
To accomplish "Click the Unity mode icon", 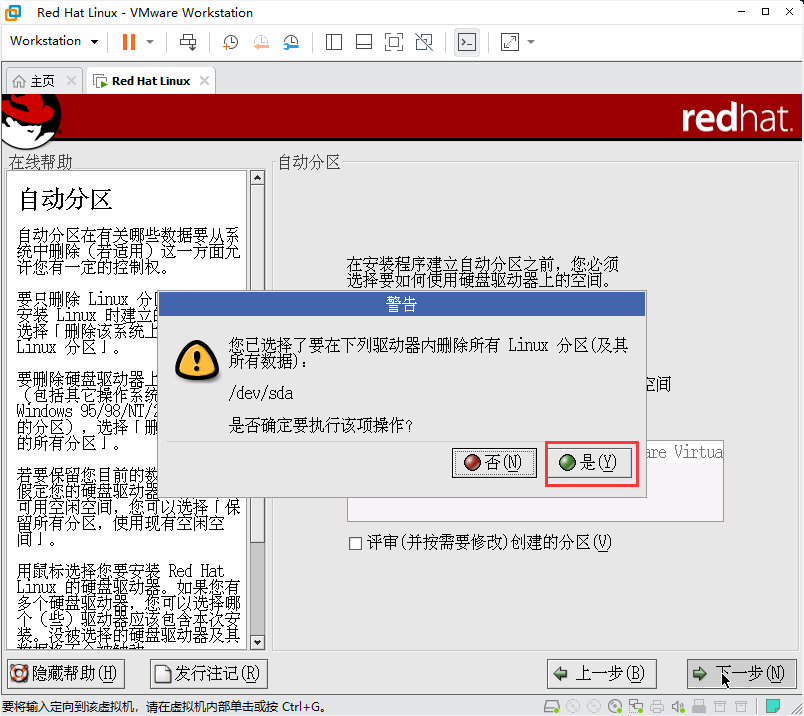I will (x=424, y=42).
